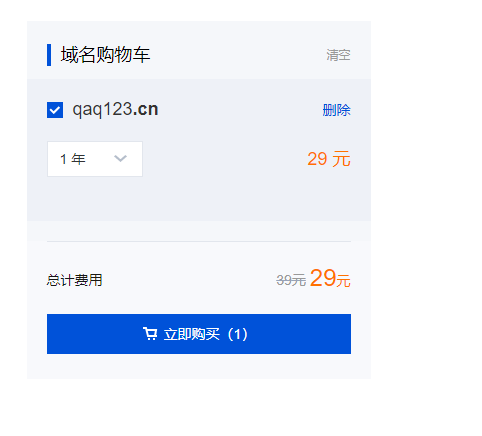Click the strikethrough 39元 original price
Screen dimensions: 482x436
coord(291,280)
